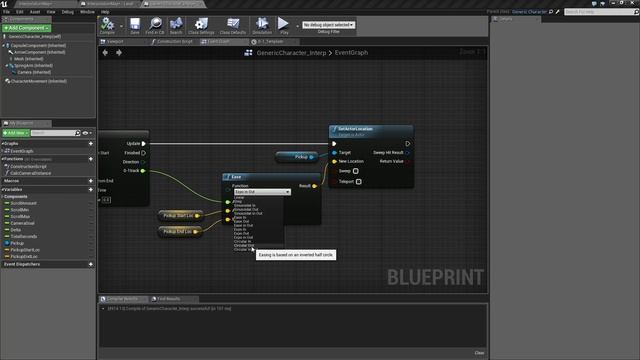
Task: Select the Pickup variable in My Blueprint
Action: 17,243
